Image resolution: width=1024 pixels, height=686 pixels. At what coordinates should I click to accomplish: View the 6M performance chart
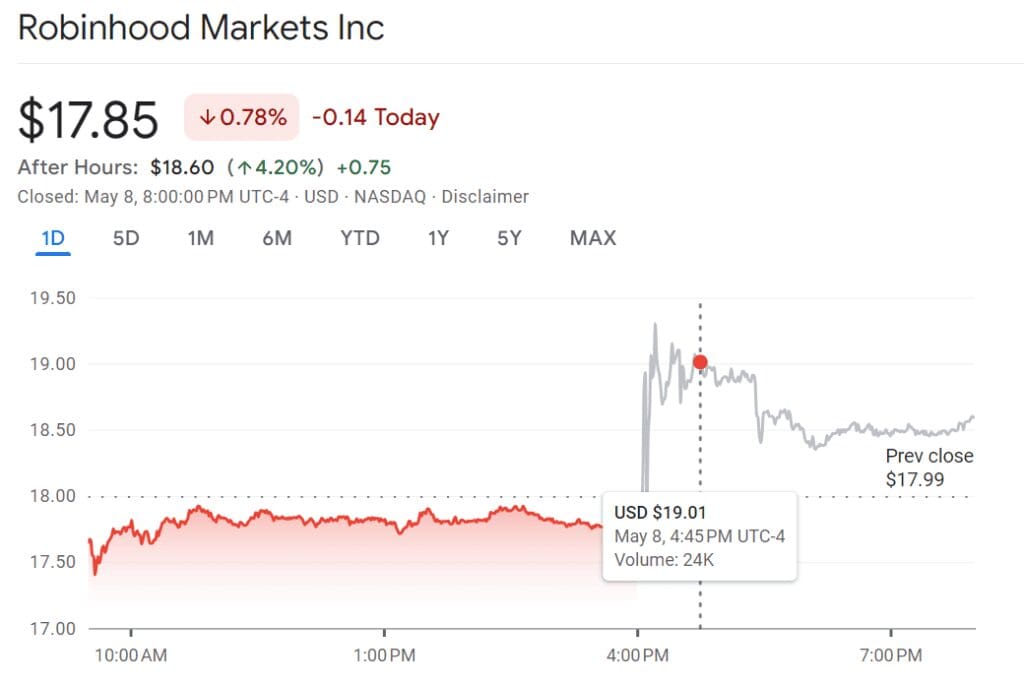(277, 238)
